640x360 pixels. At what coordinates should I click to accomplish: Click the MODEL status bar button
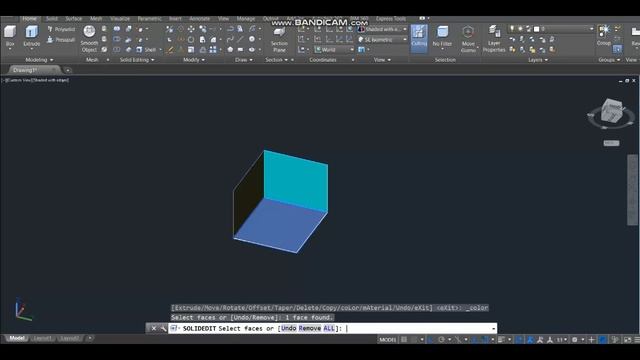[387, 340]
